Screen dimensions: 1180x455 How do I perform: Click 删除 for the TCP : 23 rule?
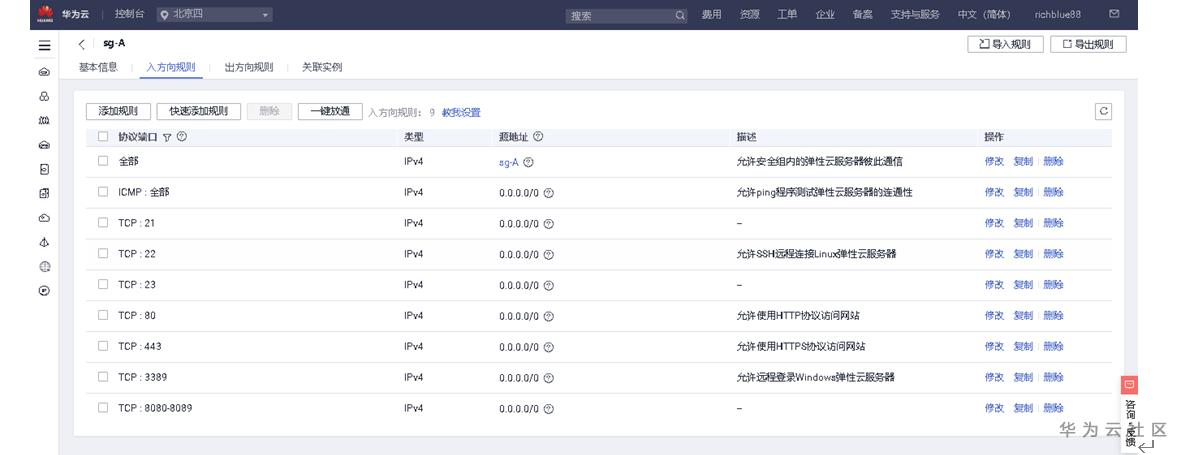(1053, 285)
